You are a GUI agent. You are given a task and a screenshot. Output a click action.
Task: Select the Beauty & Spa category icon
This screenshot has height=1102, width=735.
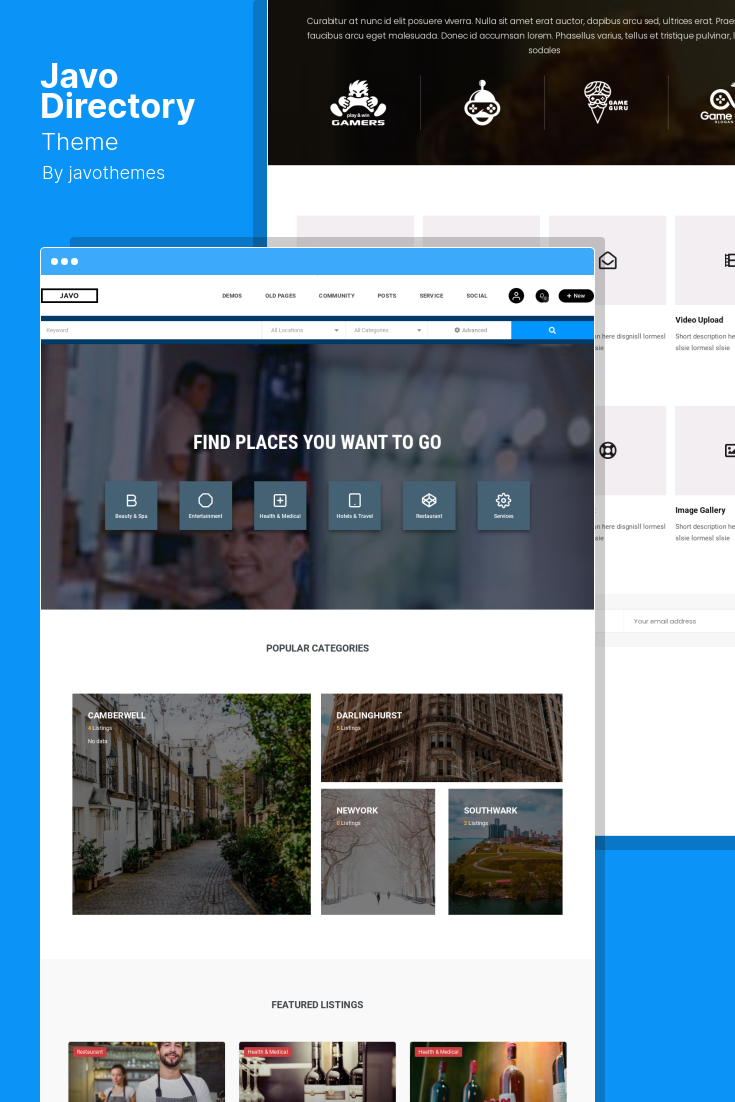(x=131, y=505)
